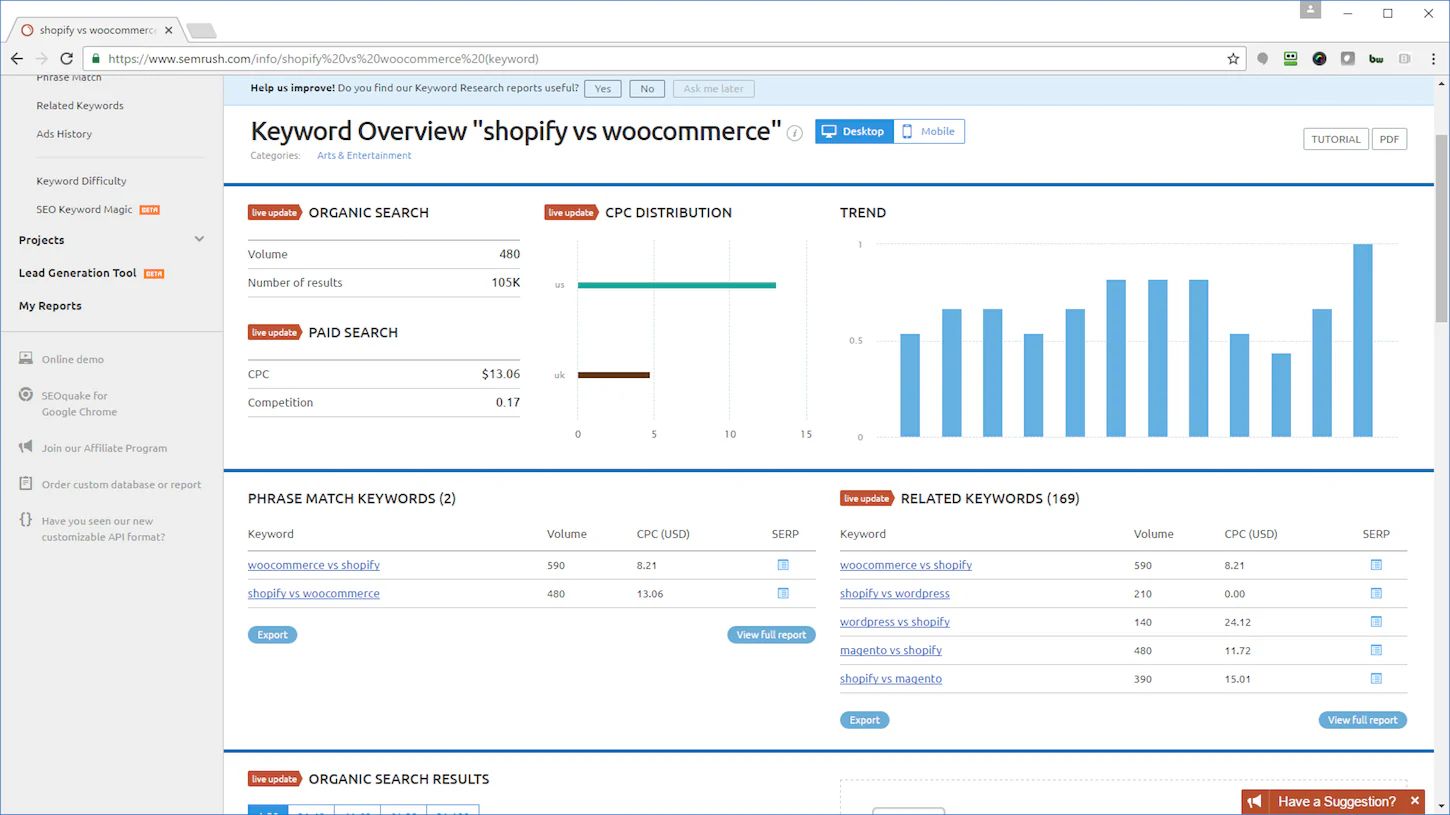This screenshot has width=1450, height=815.
Task: Click the Order custom database clipboard icon
Action: [26, 484]
